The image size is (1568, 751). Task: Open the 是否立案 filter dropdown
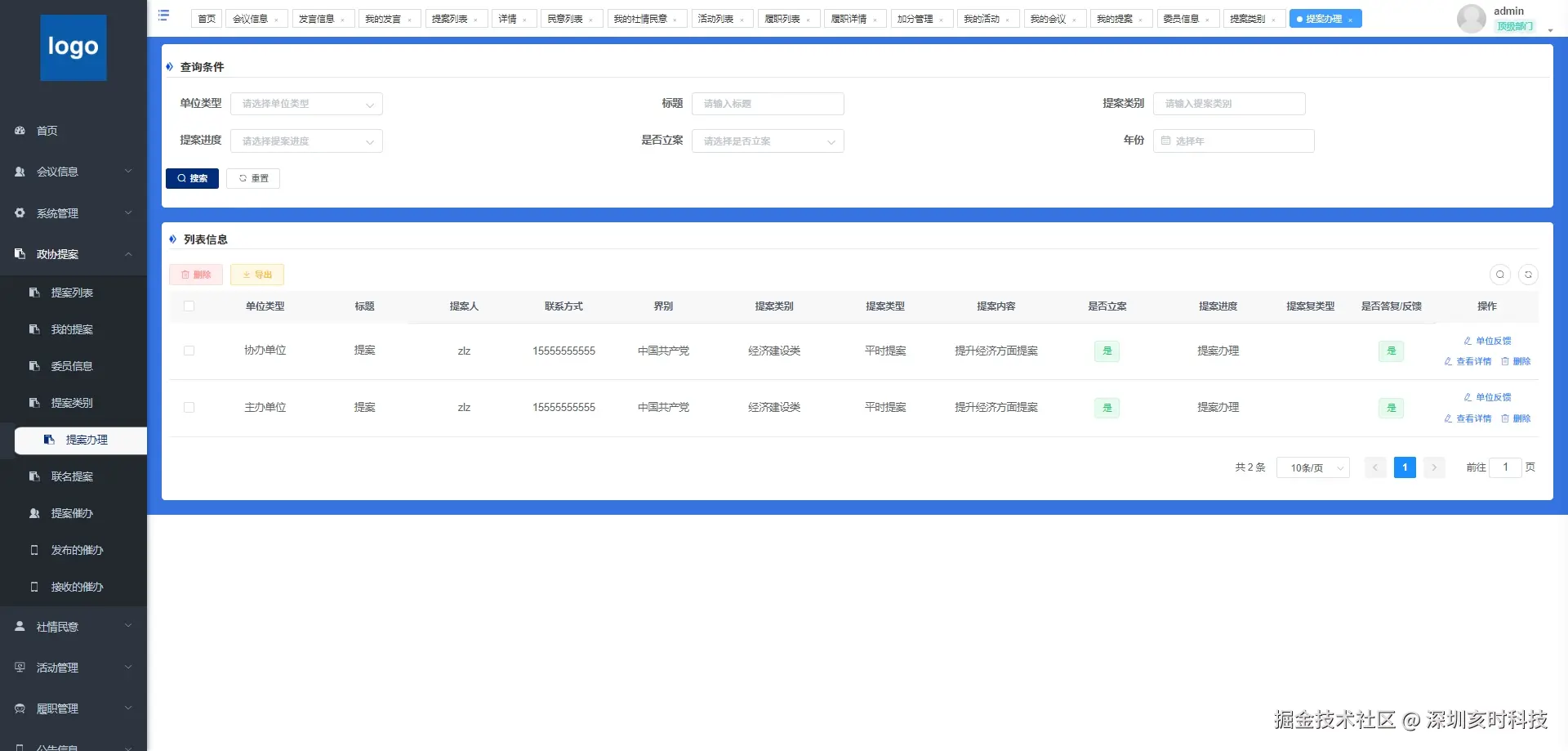click(x=768, y=141)
